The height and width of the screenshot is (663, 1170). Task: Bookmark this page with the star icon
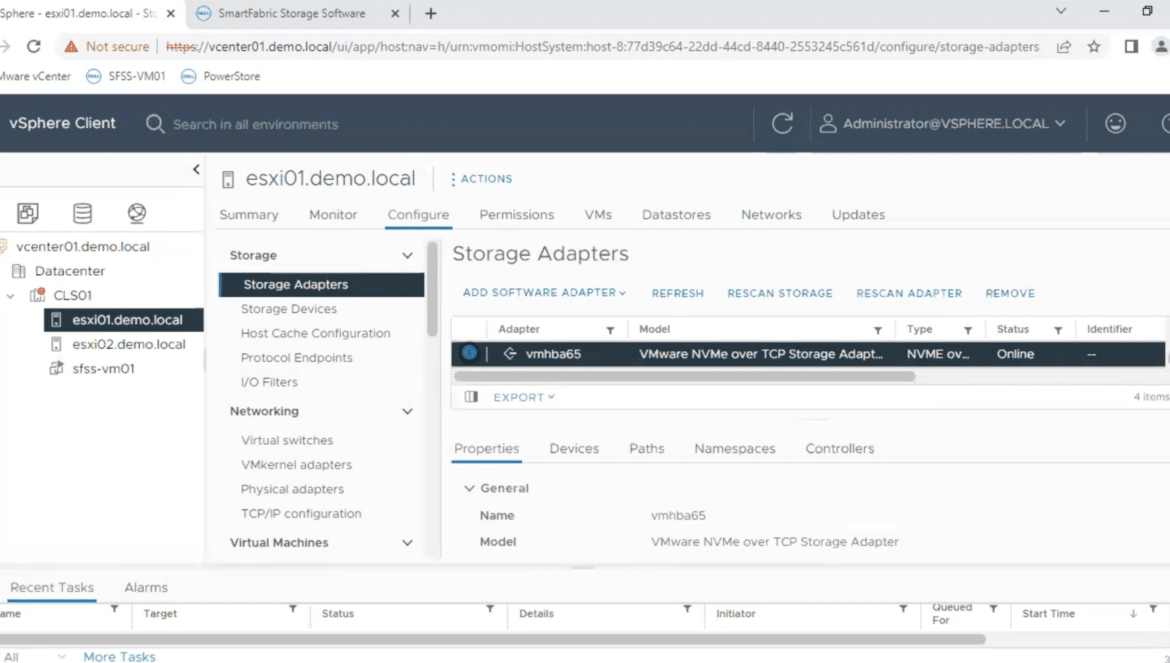tap(1094, 46)
